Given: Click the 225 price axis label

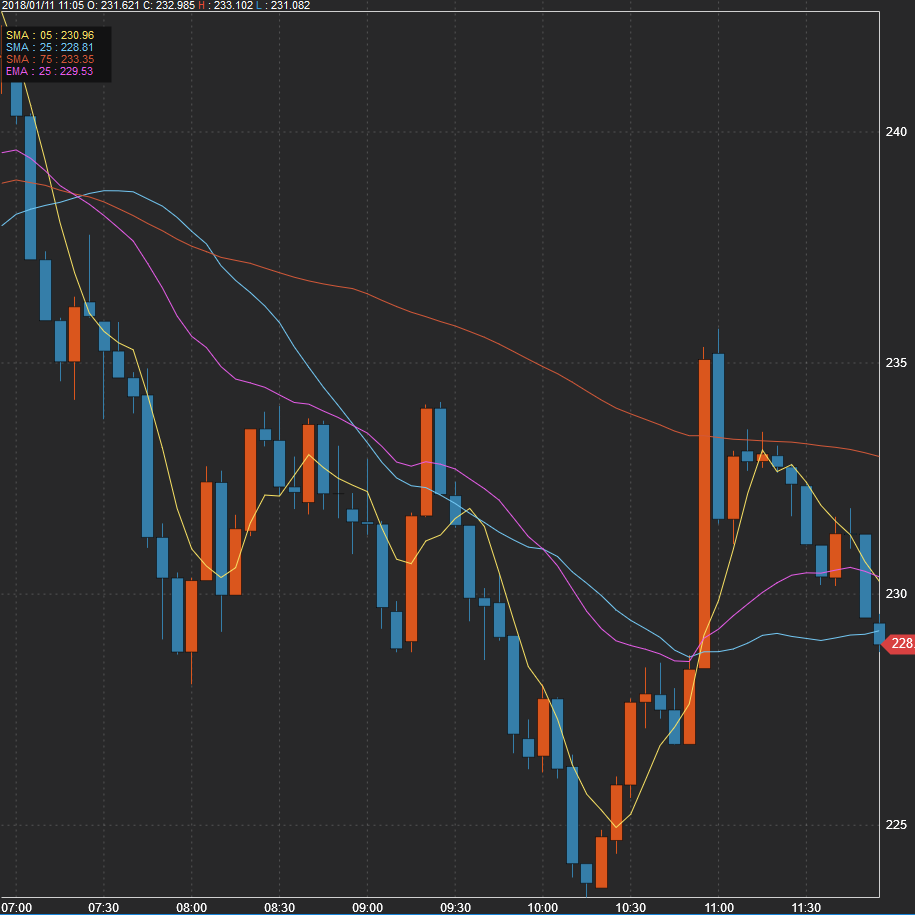Looking at the screenshot, I should pyautogui.click(x=896, y=825).
